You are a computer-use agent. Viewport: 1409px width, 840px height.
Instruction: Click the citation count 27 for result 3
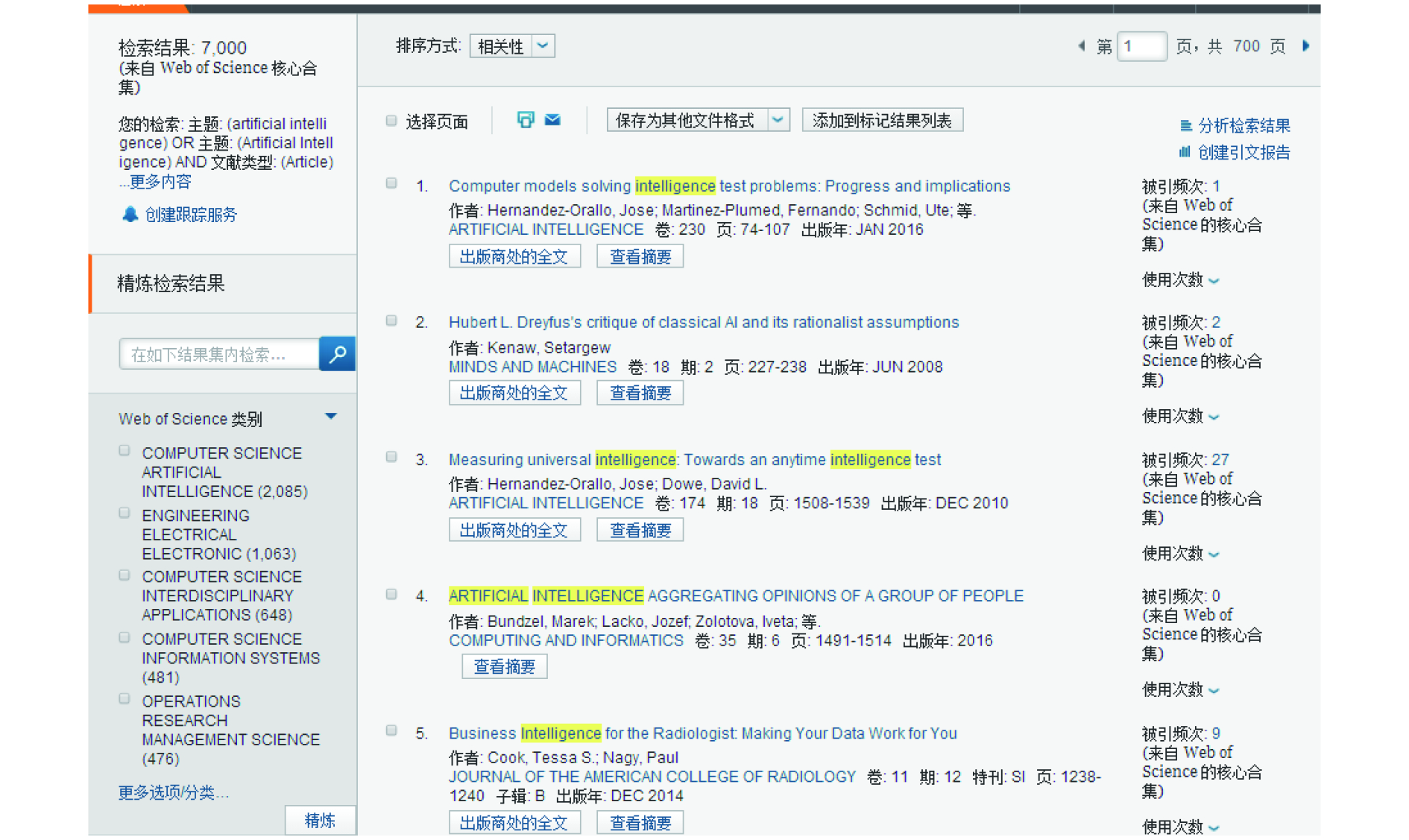point(1220,459)
